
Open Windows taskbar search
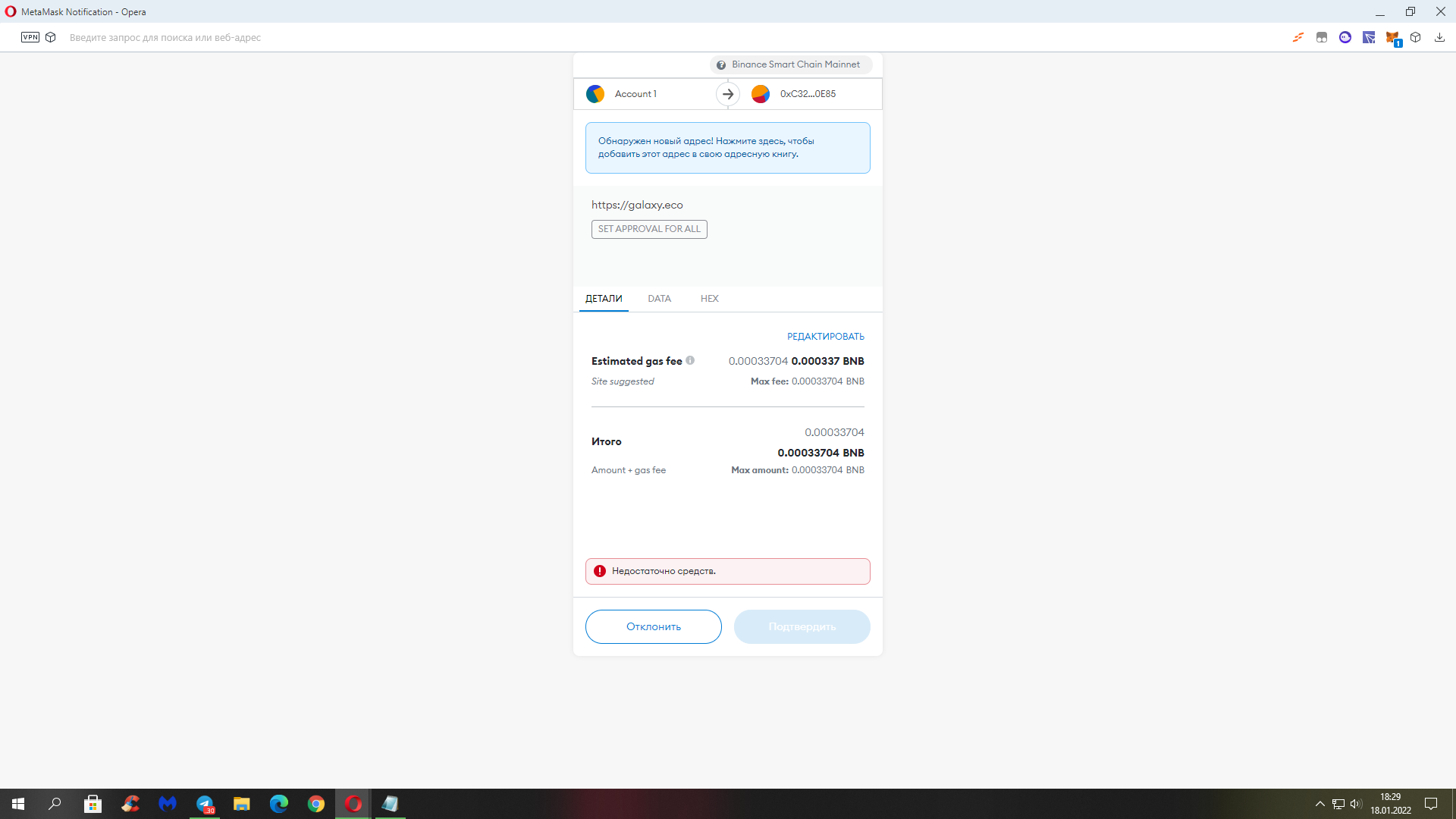55,804
